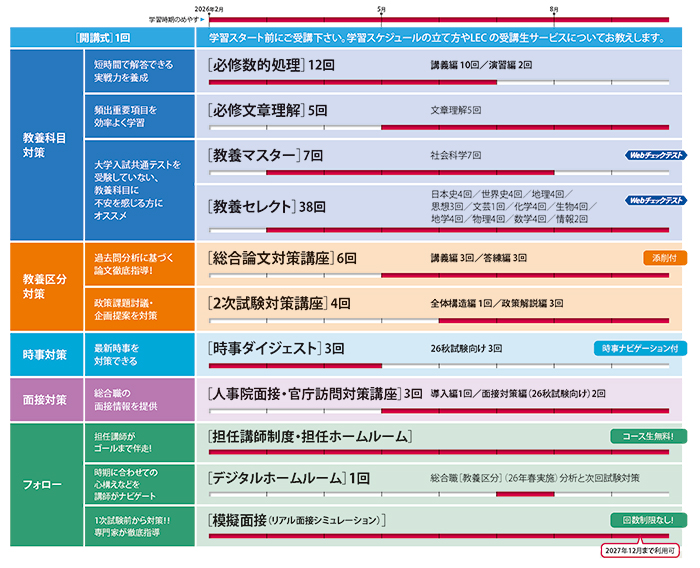Click the 総合論文対策講座 course title
700x568 pixels.
coord(270,257)
